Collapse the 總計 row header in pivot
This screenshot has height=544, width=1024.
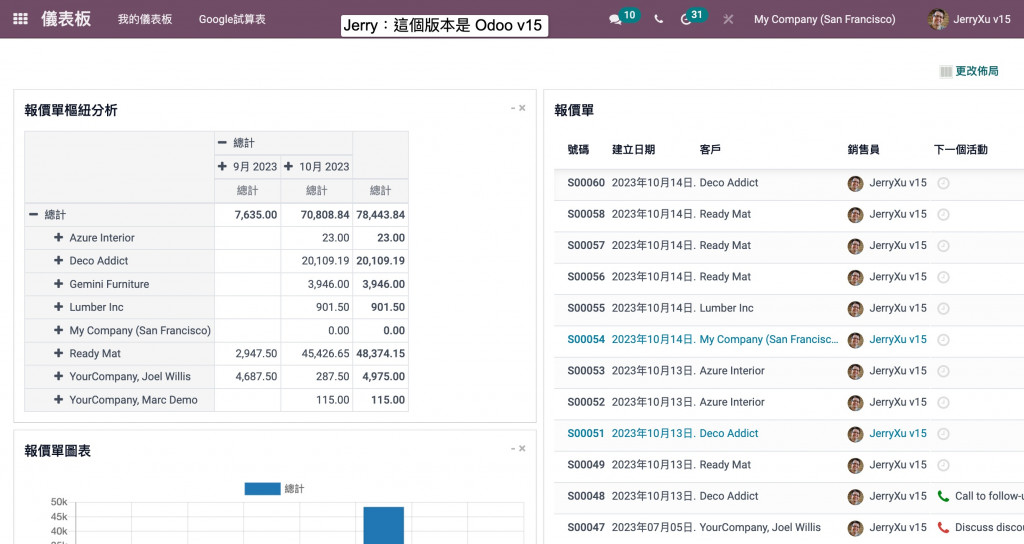(33, 214)
